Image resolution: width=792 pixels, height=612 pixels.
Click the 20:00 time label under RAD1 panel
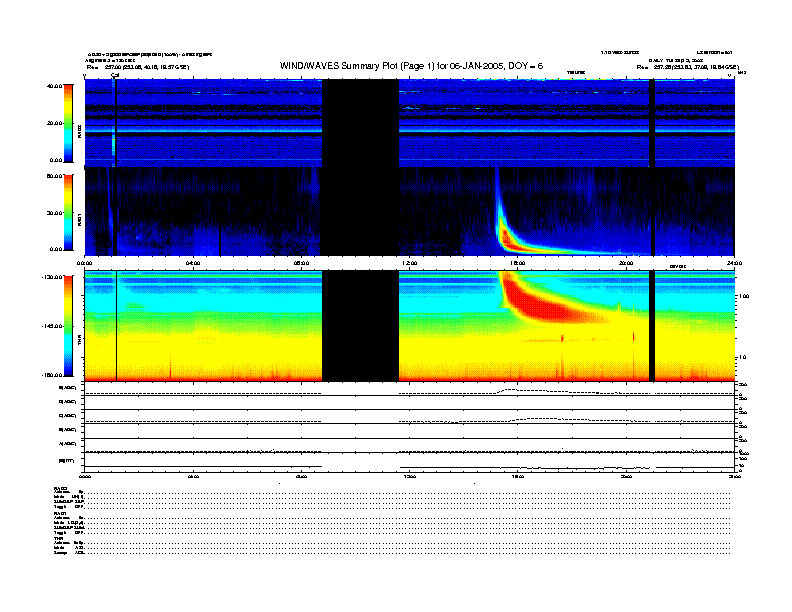coord(626,263)
